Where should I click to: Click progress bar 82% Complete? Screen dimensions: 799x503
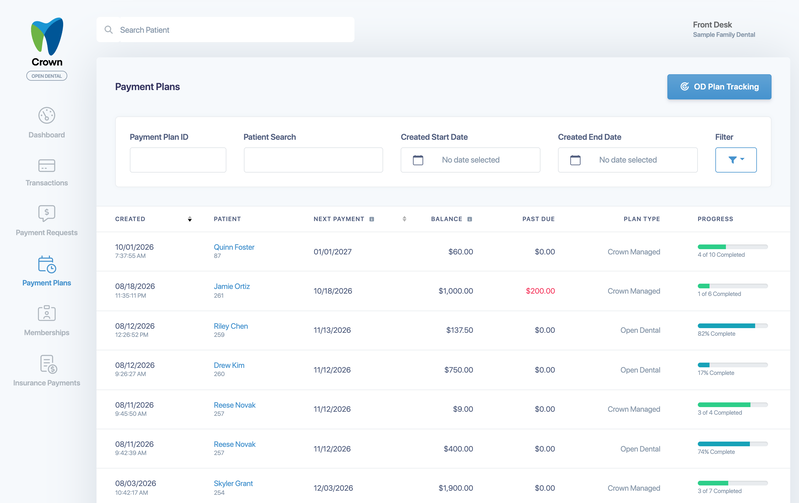click(x=733, y=326)
